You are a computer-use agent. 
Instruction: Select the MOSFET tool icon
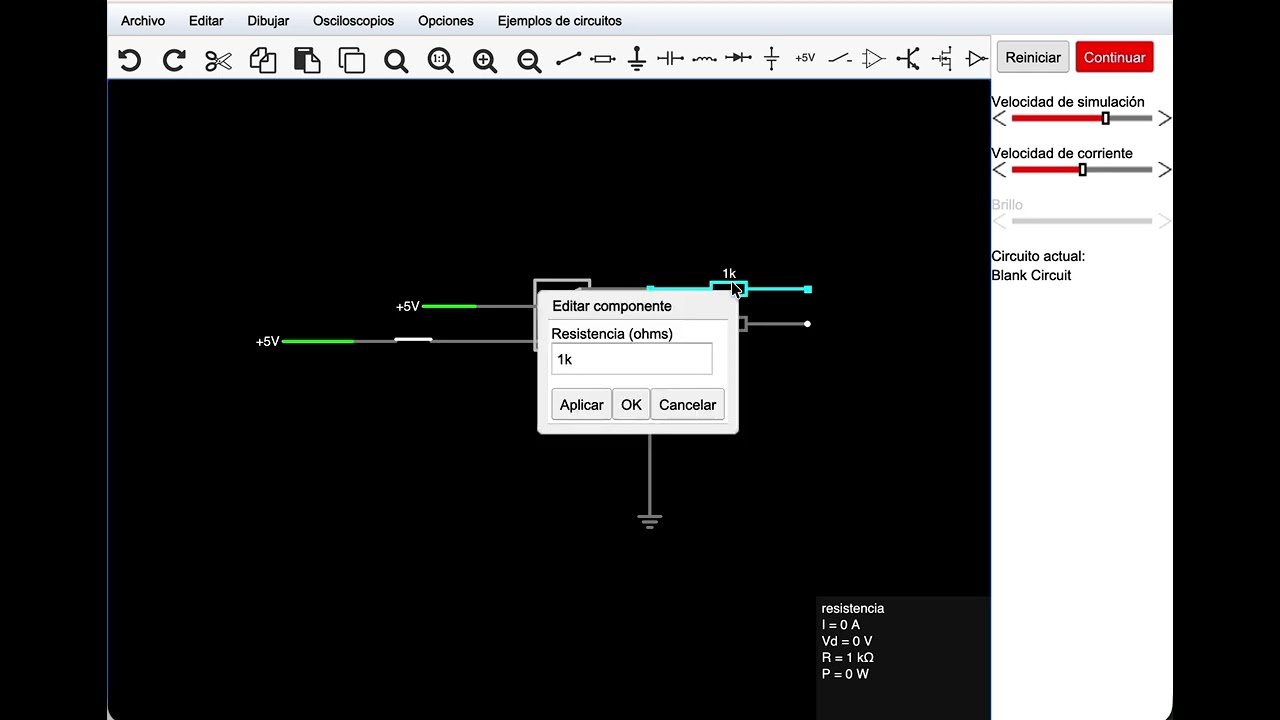click(942, 59)
